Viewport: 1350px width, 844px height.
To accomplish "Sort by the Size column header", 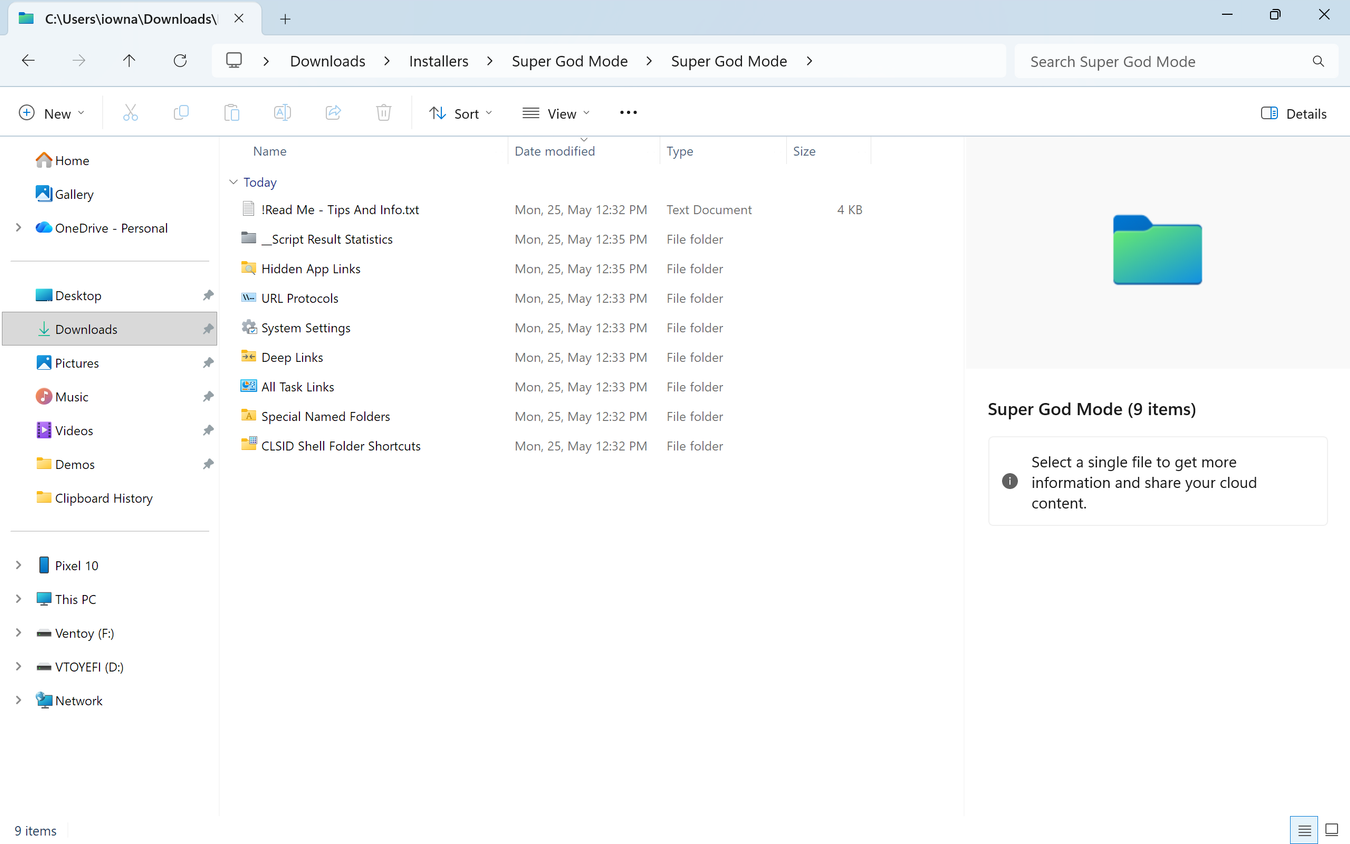I will 804,151.
